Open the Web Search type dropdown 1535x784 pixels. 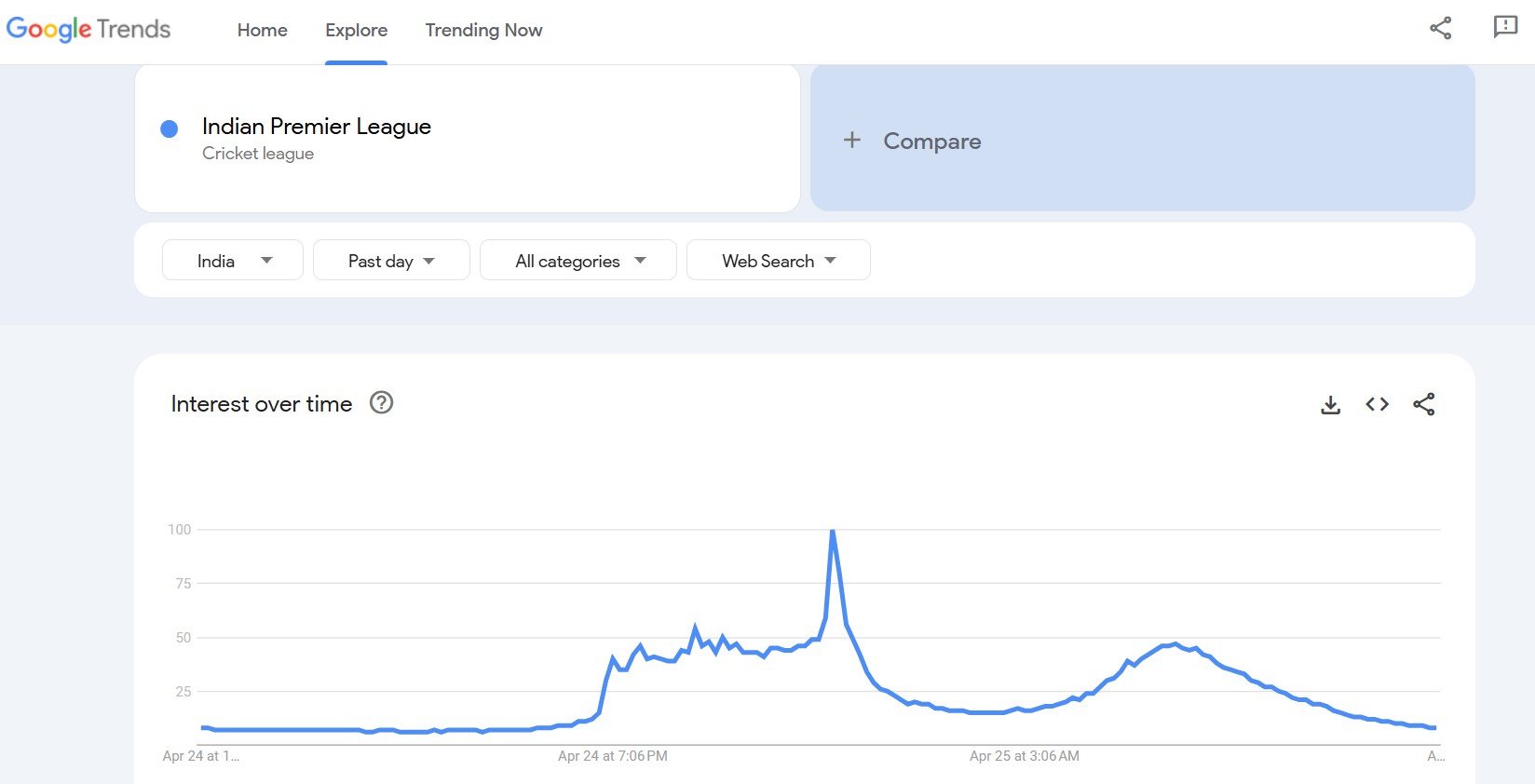779,261
